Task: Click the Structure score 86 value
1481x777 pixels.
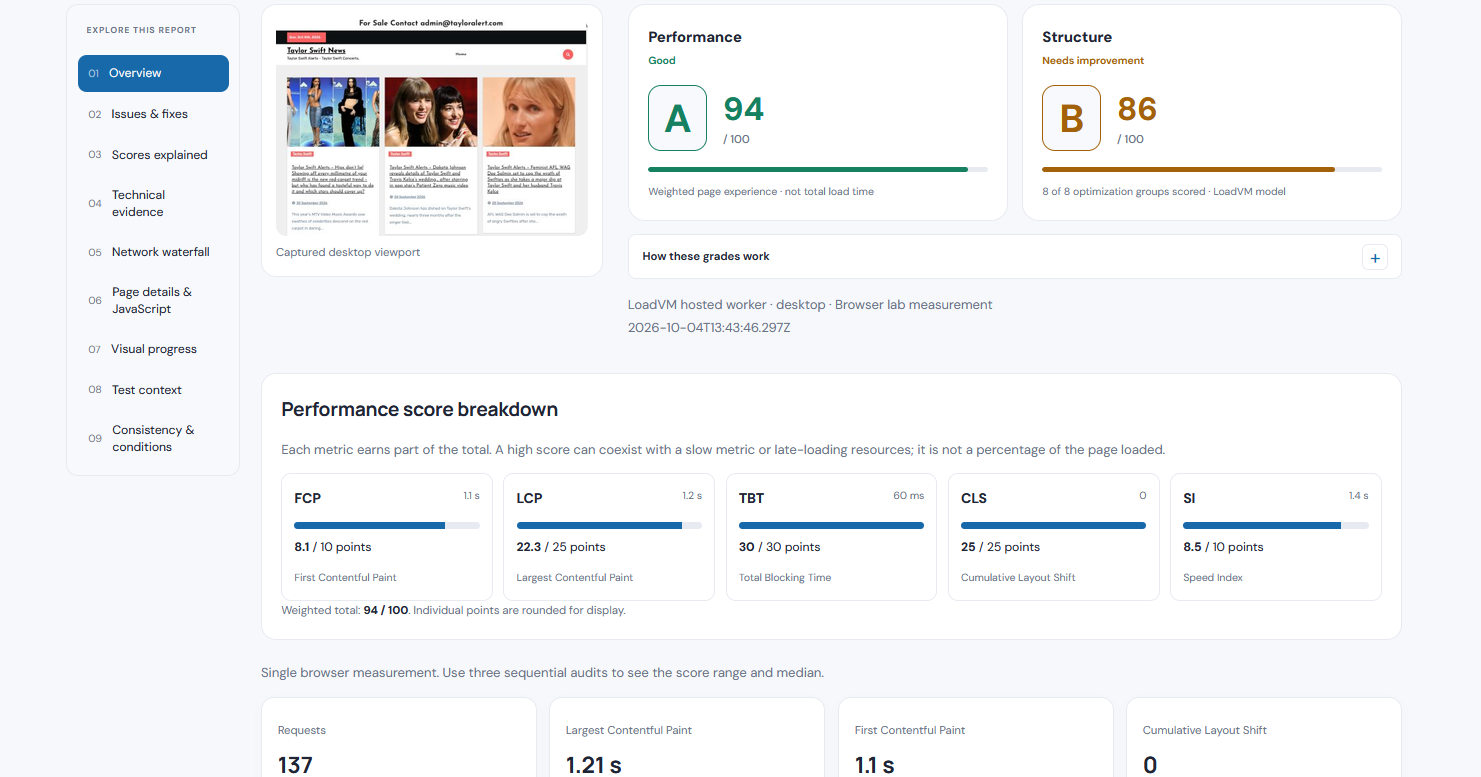Action: tap(1137, 109)
